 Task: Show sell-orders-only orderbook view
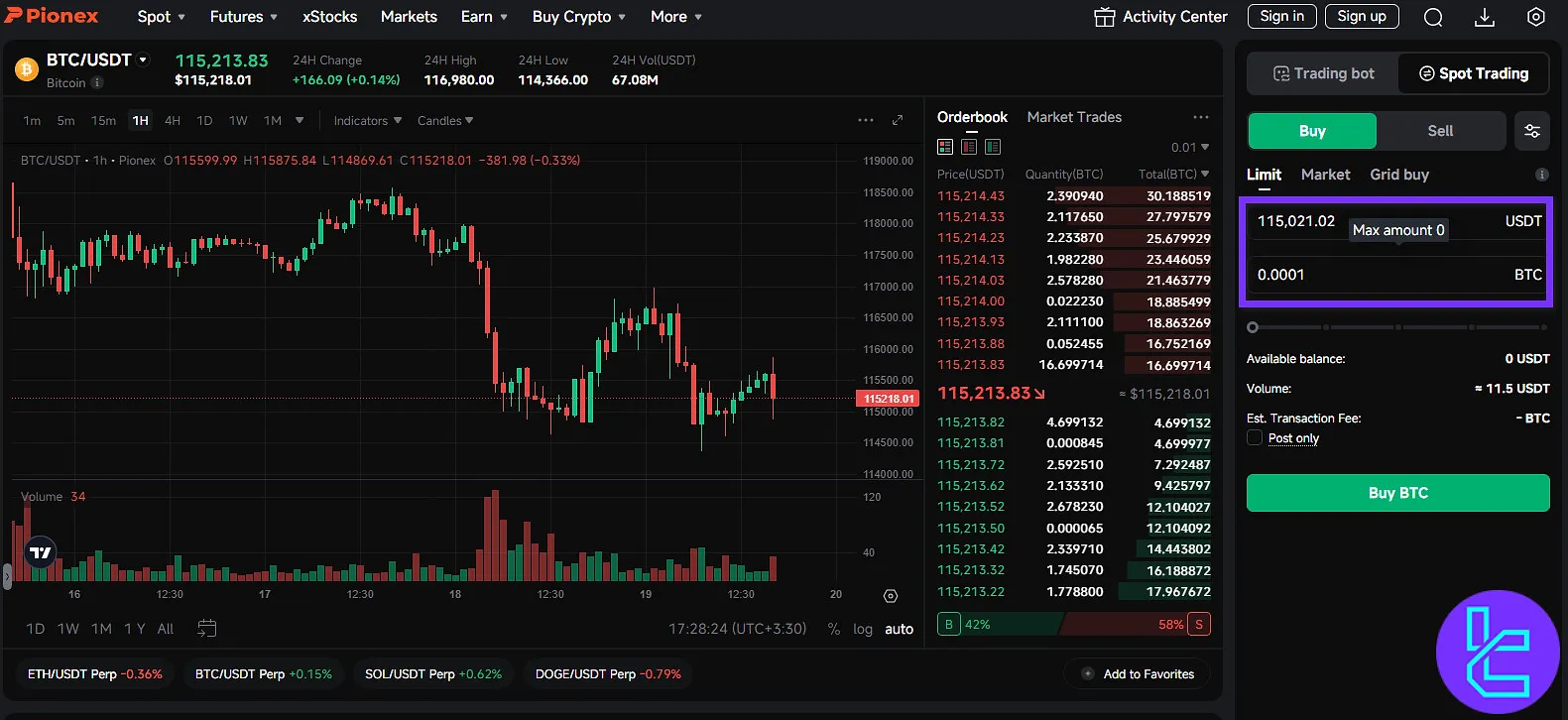(969, 147)
